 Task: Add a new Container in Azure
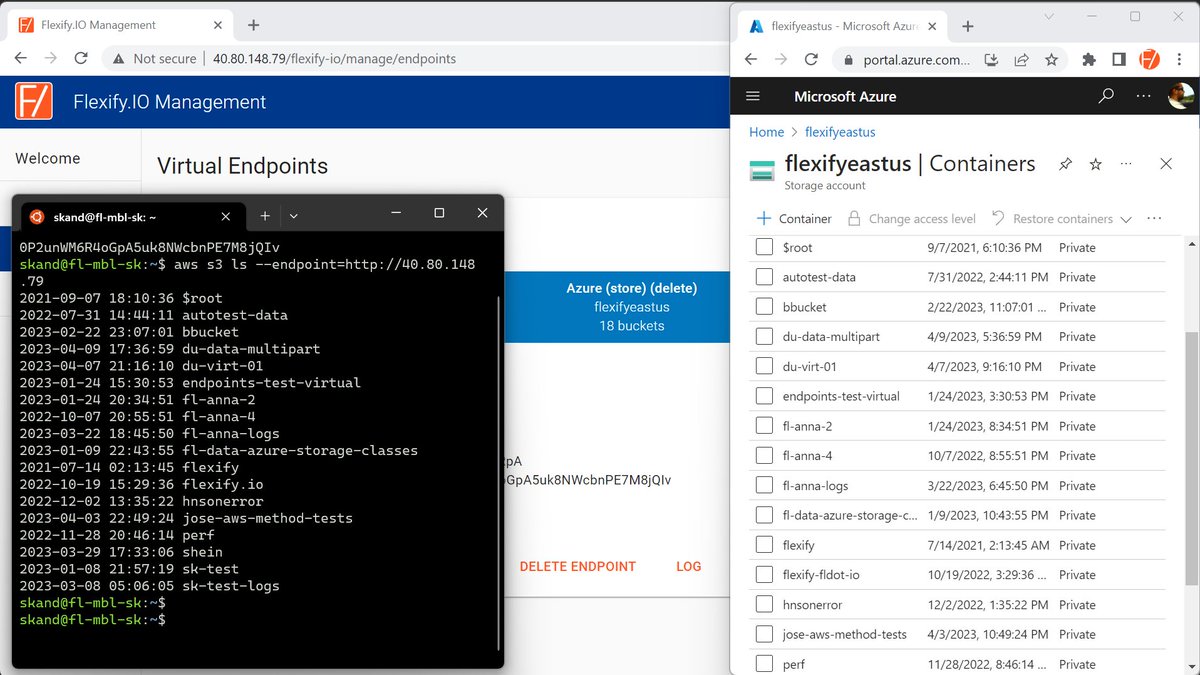794,219
